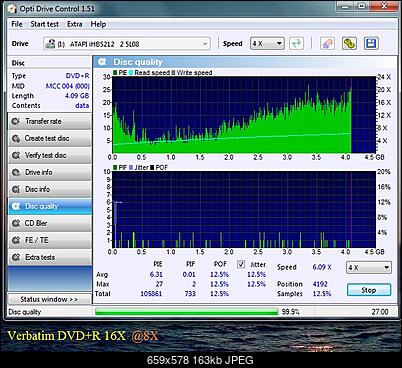Click the 99.9% progress percentage
Image resolution: width=402 pixels, height=368 pixels.
click(x=290, y=312)
